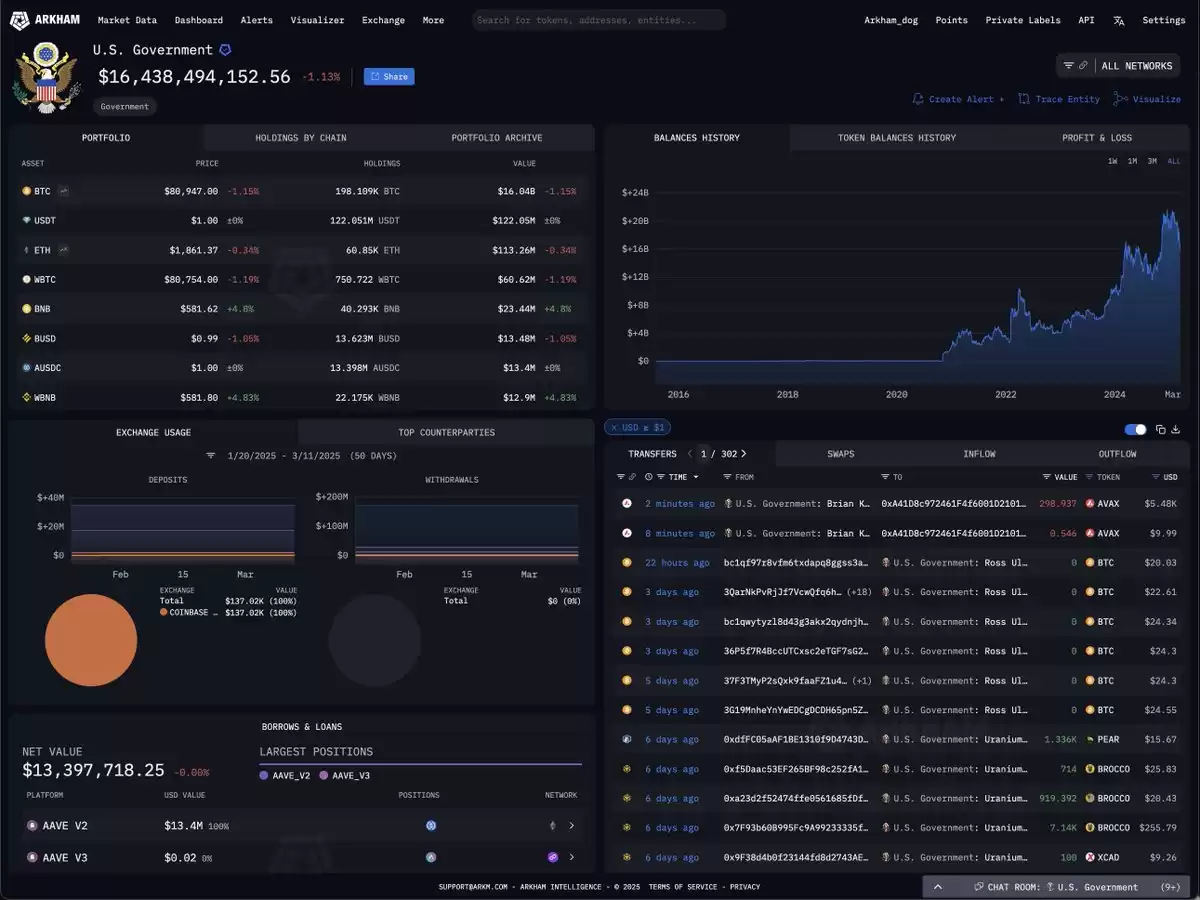Switch to Portfolio Archive tab
This screenshot has width=1200, height=900.
click(497, 138)
